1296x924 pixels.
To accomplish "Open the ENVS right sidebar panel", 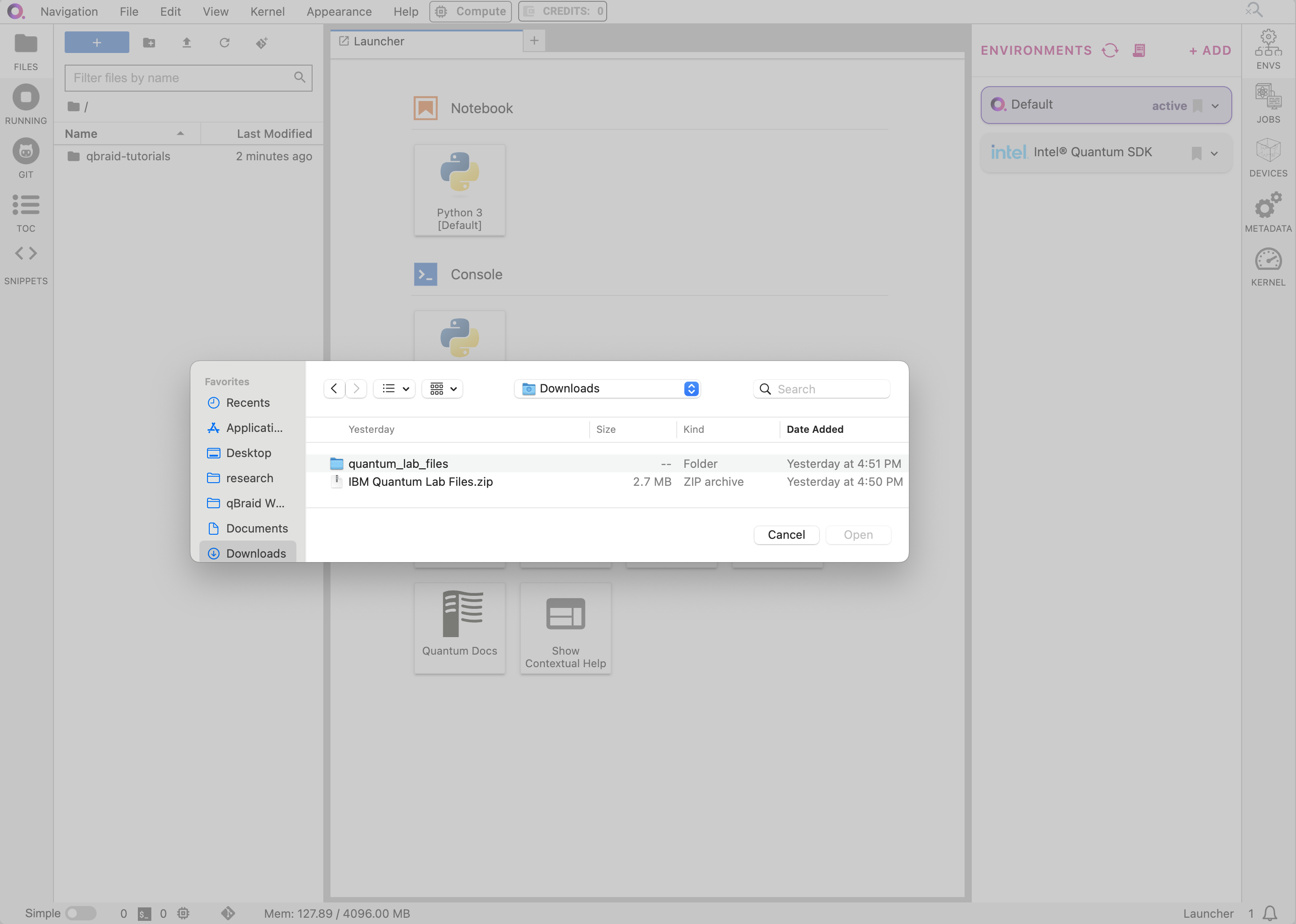I will pyautogui.click(x=1268, y=50).
